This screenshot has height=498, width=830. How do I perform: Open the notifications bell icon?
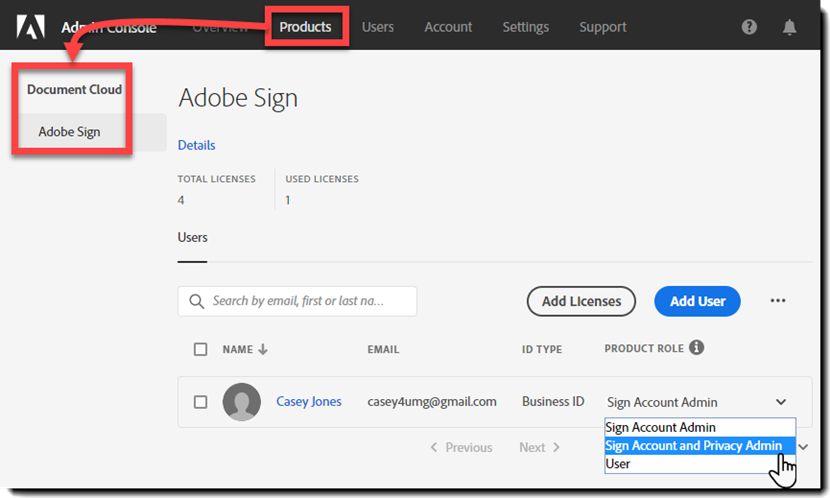tap(790, 27)
